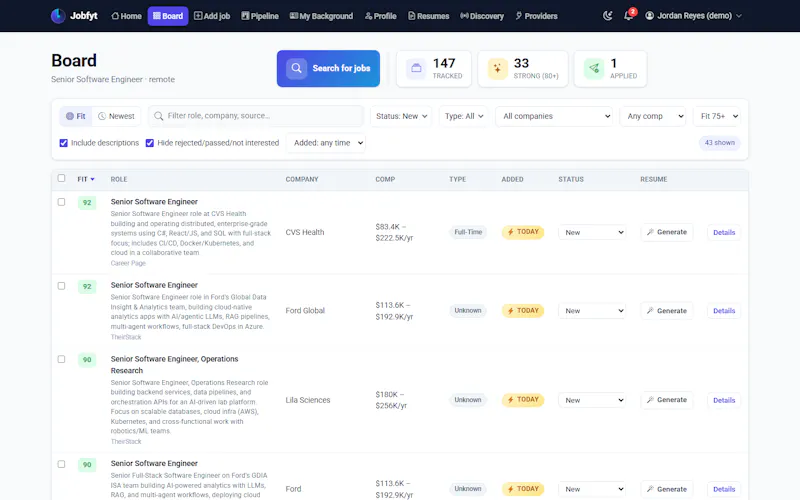Screen dimensions: 800x500
Task: Click the Jobfyt logo icon
Action: (x=58, y=16)
